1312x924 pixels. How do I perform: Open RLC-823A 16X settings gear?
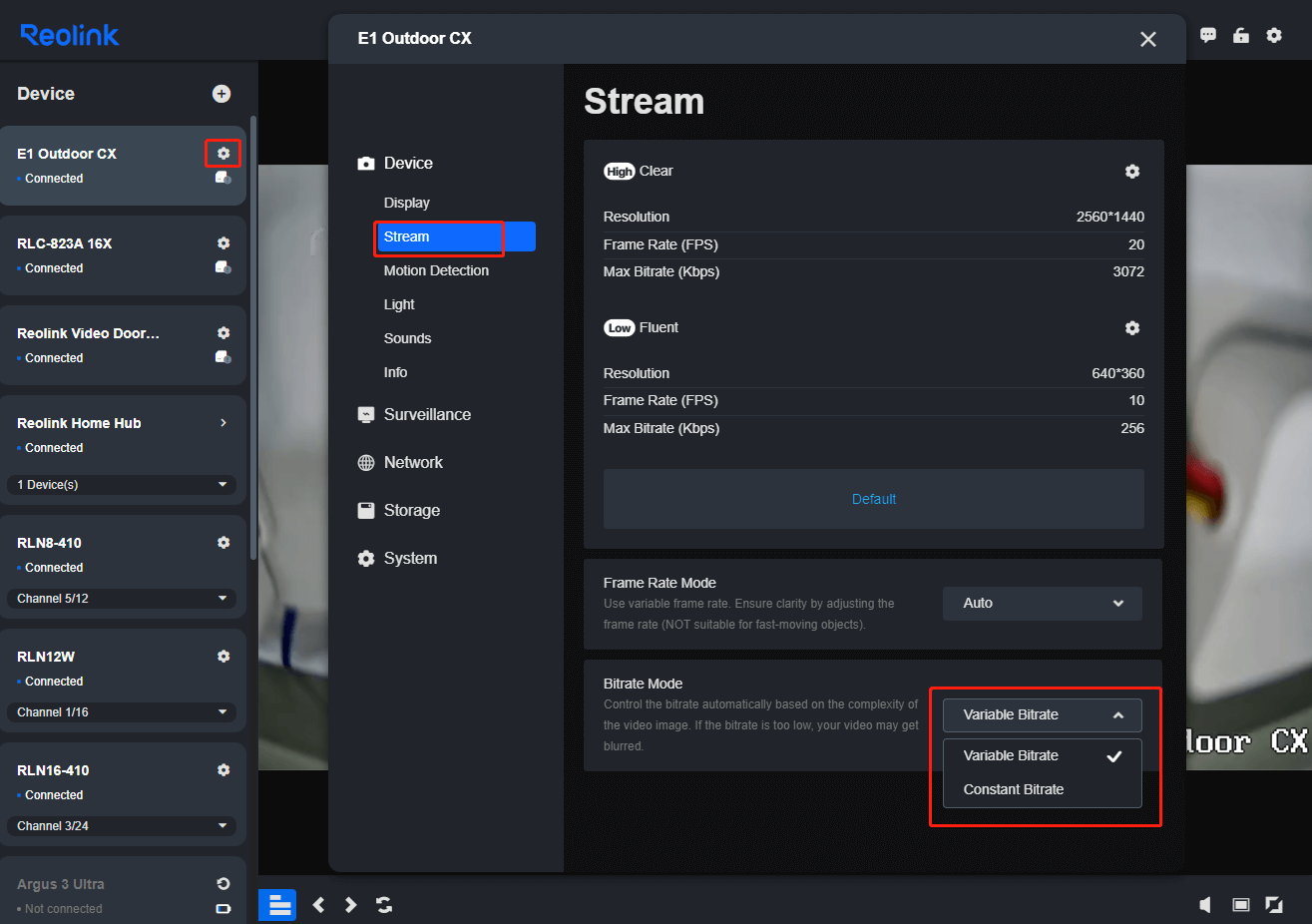223,242
